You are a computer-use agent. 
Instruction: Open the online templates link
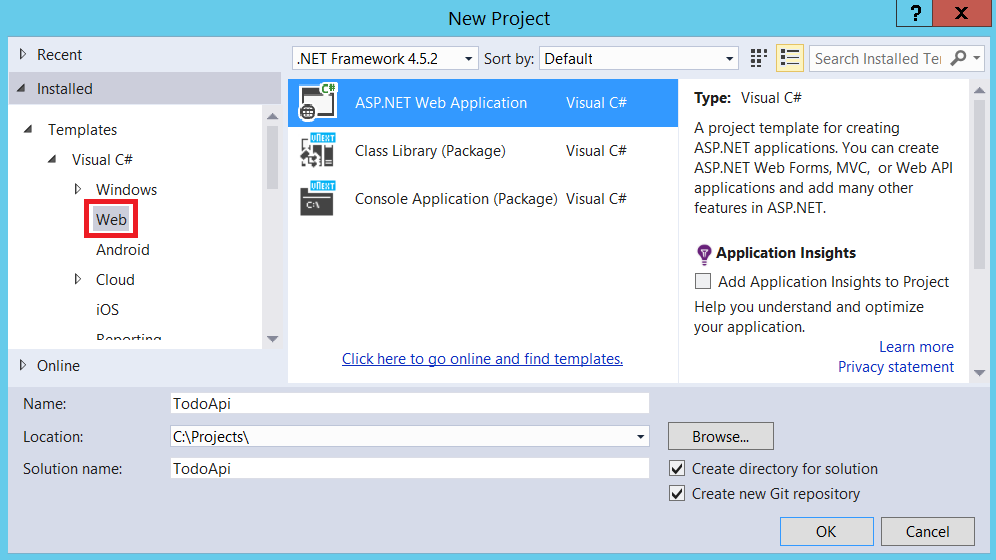coord(482,359)
